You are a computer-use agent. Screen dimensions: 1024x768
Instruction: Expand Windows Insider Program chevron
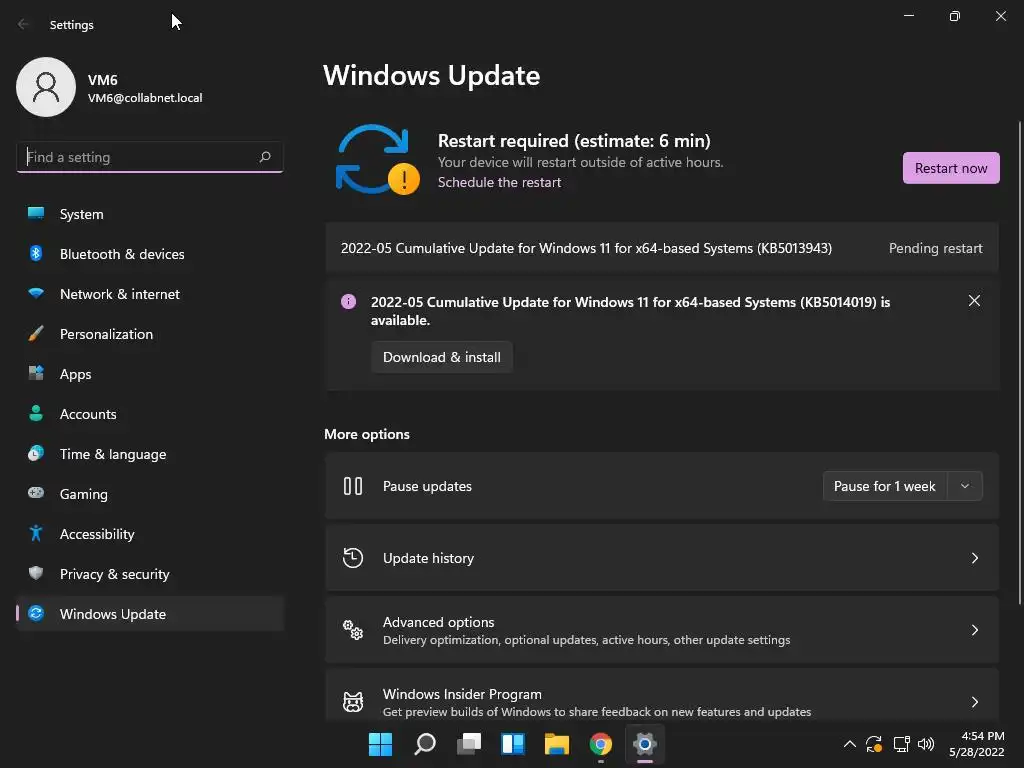(974, 701)
